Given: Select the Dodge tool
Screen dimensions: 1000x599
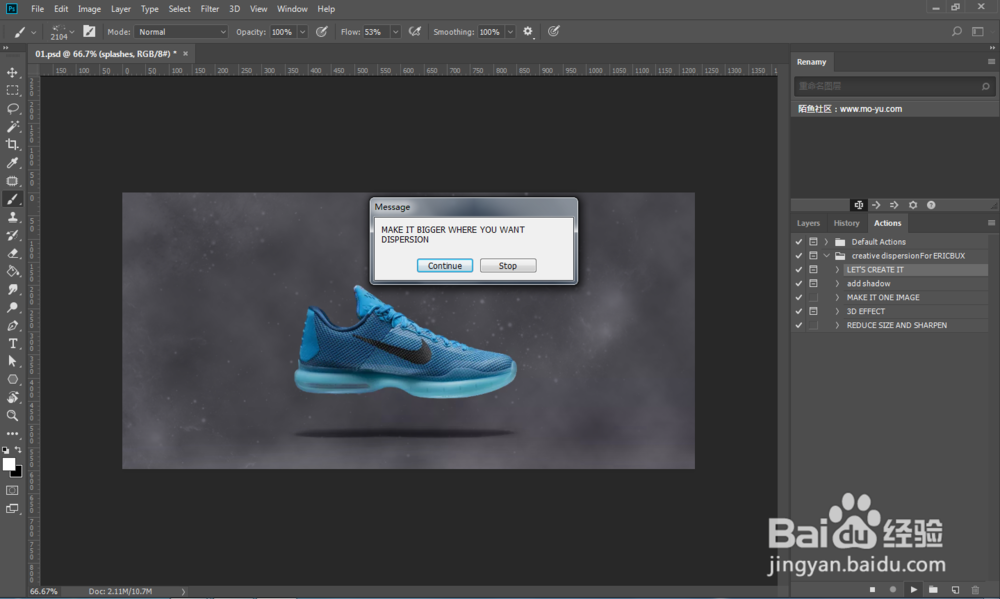Looking at the screenshot, I should pyautogui.click(x=12, y=307).
